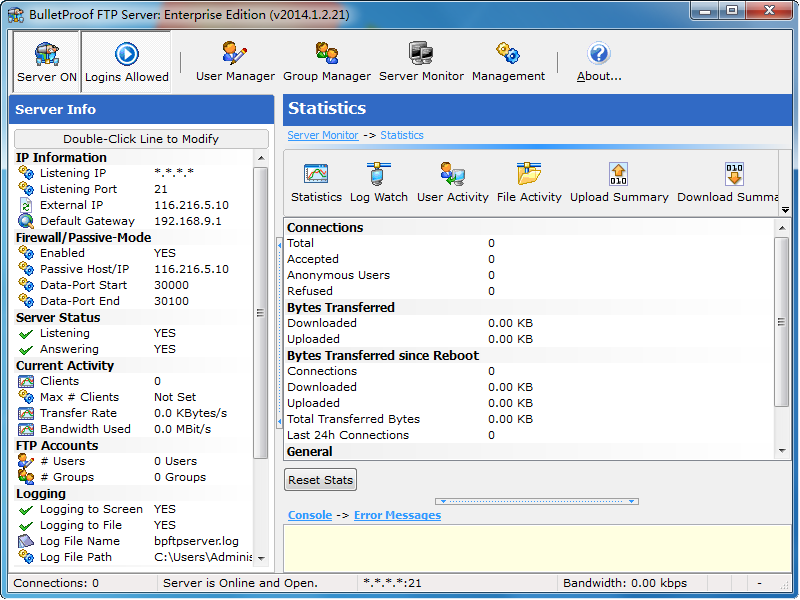Click the Double-Click Line to Modify header
This screenshot has width=800, height=600.
(141, 139)
